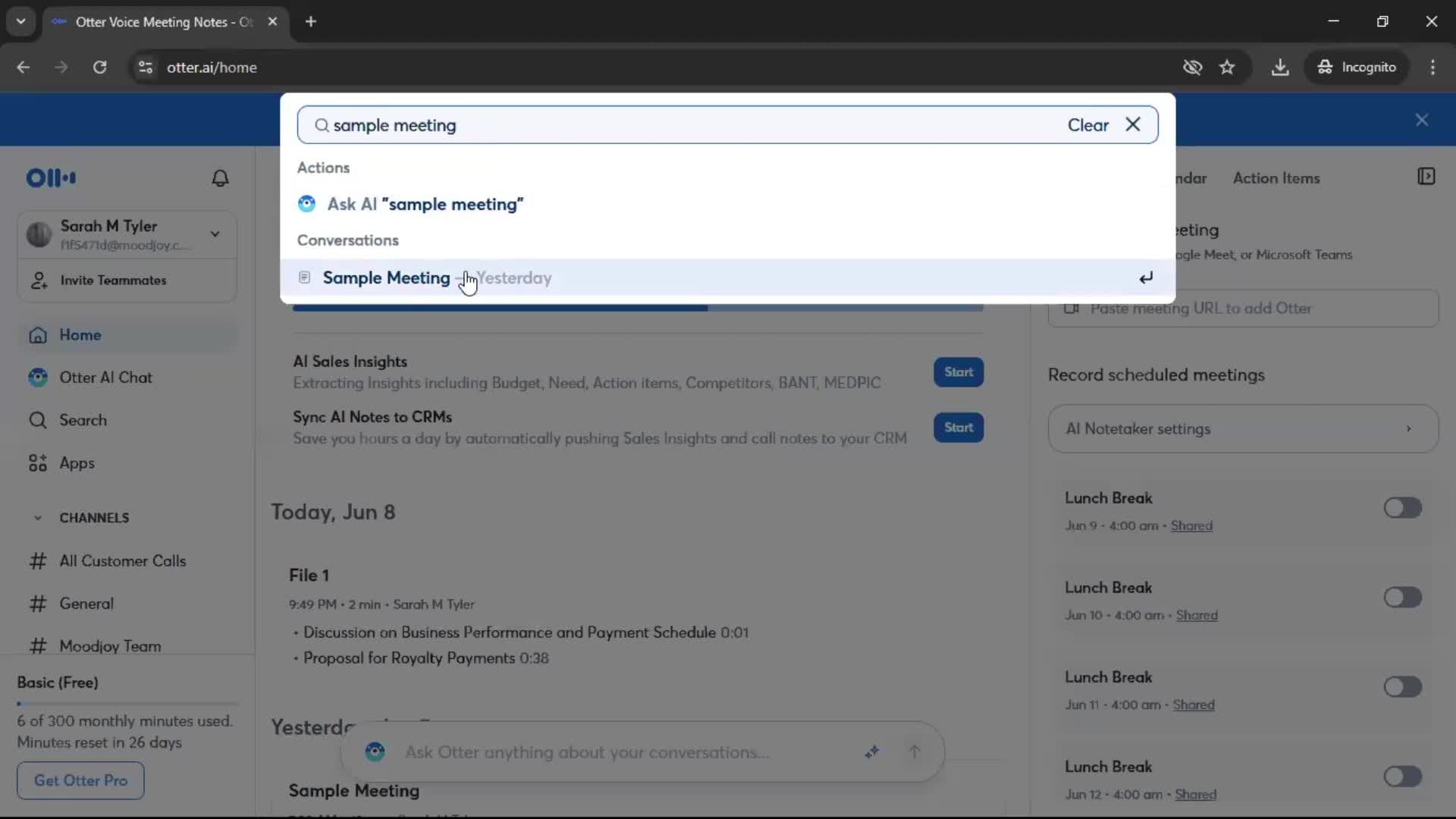The width and height of the screenshot is (1456, 819).
Task: Open browser downloads icon
Action: (1280, 67)
